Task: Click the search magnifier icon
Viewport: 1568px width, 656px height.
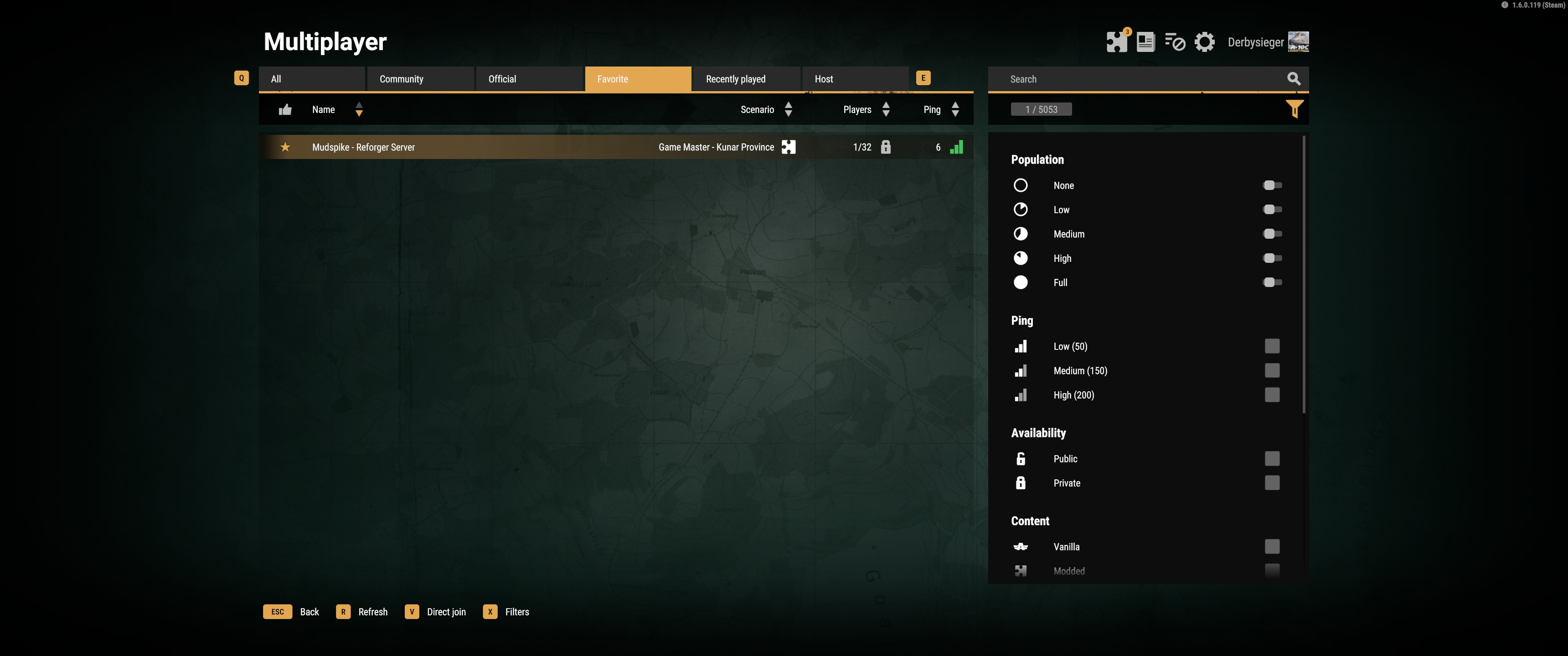Action: pos(1294,78)
